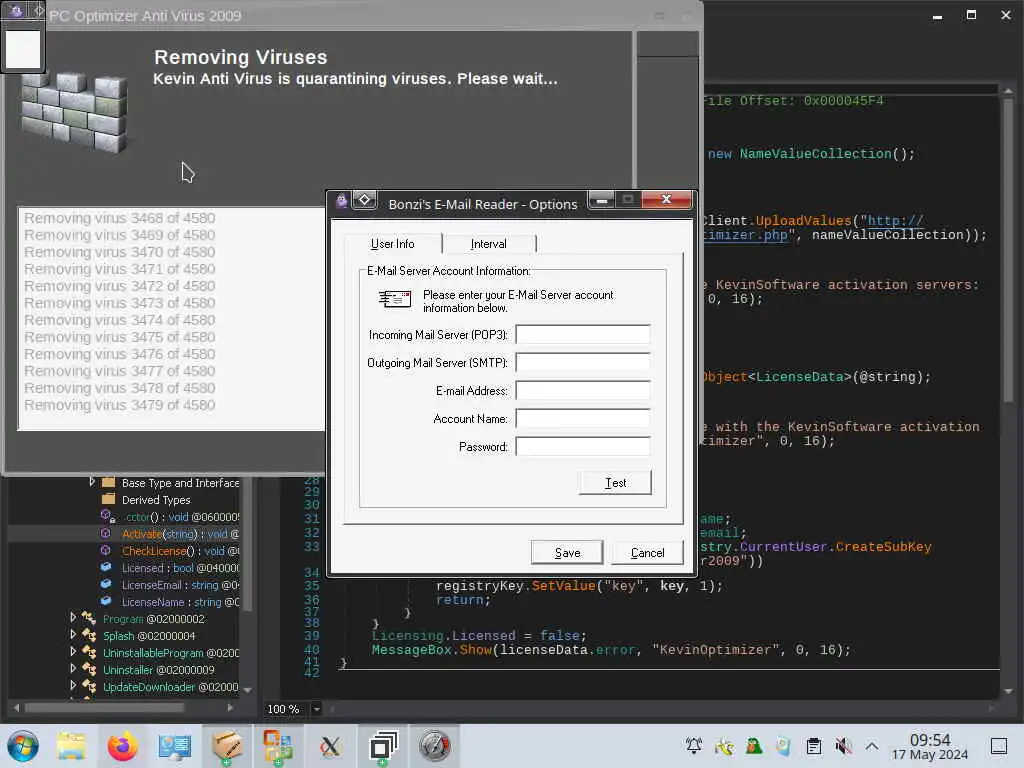The image size is (1024, 768).
Task: Click the Splash class icon
Action: coord(89,635)
